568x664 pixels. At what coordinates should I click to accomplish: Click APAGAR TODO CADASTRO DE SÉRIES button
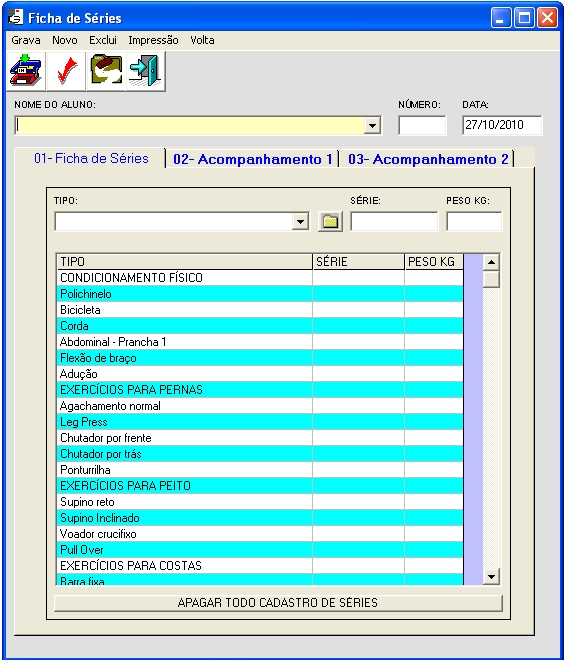278,603
